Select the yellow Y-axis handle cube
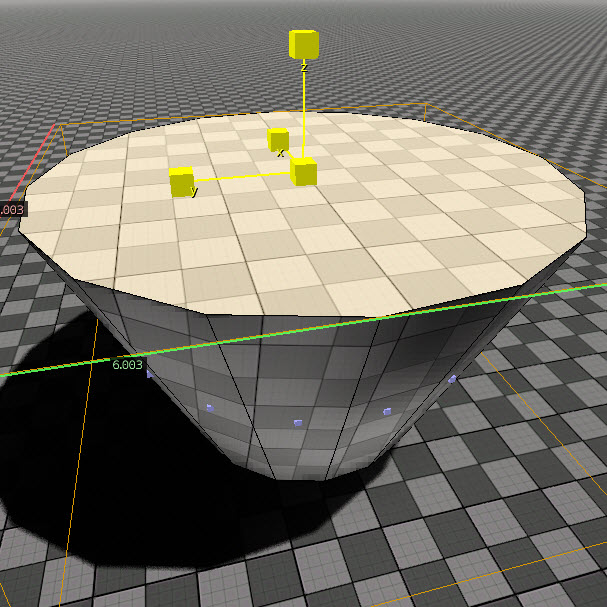 (181, 182)
